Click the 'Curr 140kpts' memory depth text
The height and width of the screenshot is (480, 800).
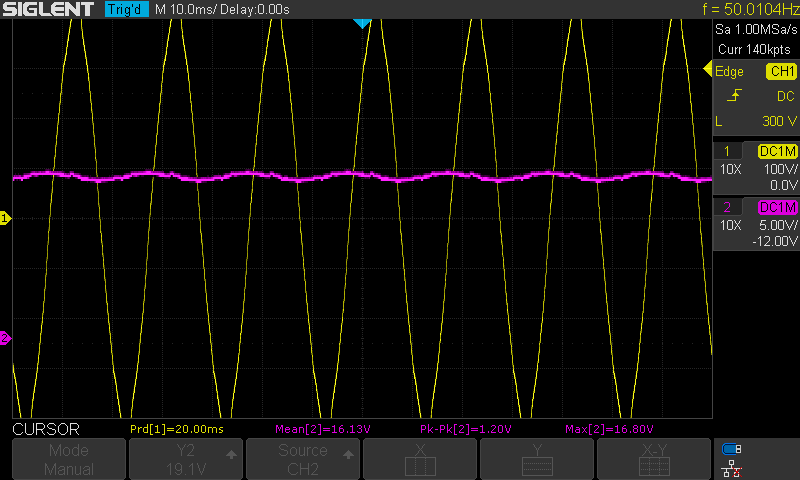point(754,49)
